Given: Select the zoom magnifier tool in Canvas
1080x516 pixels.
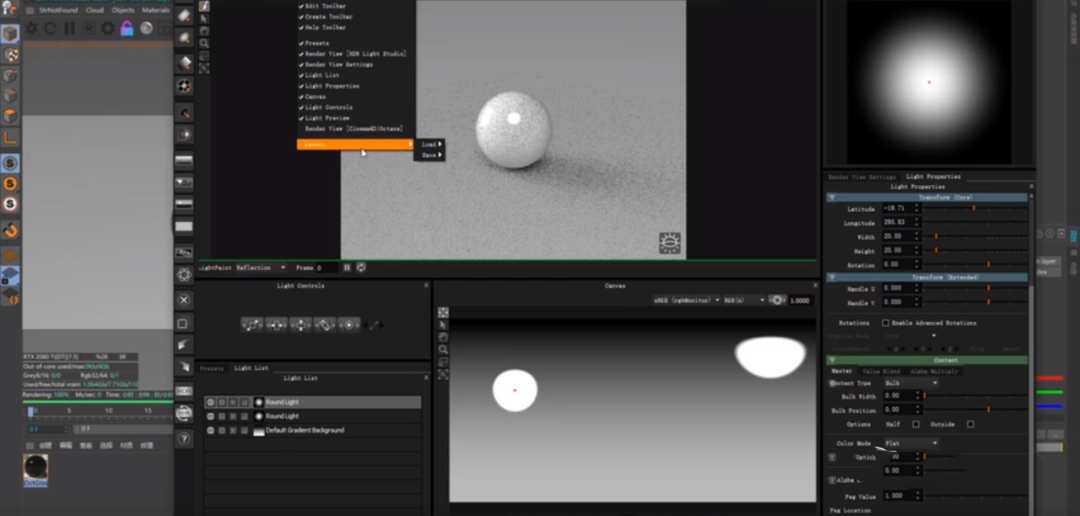Looking at the screenshot, I should (443, 350).
